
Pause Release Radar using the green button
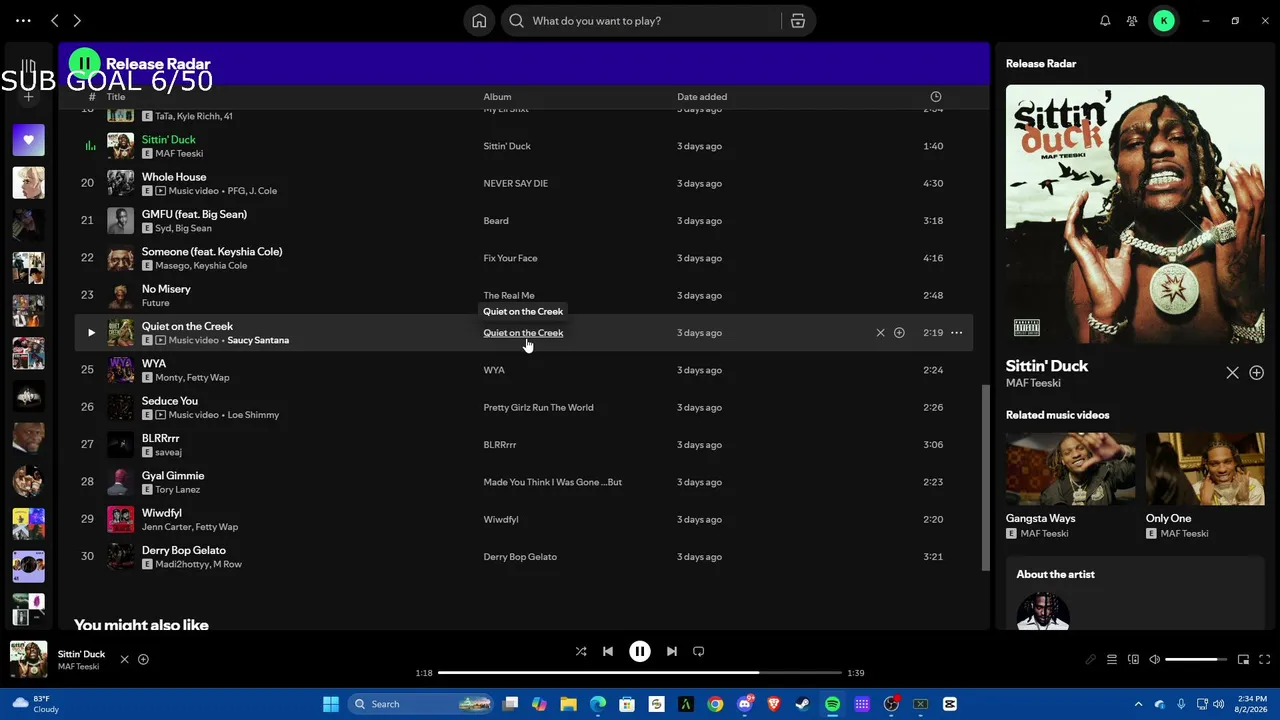coord(85,64)
